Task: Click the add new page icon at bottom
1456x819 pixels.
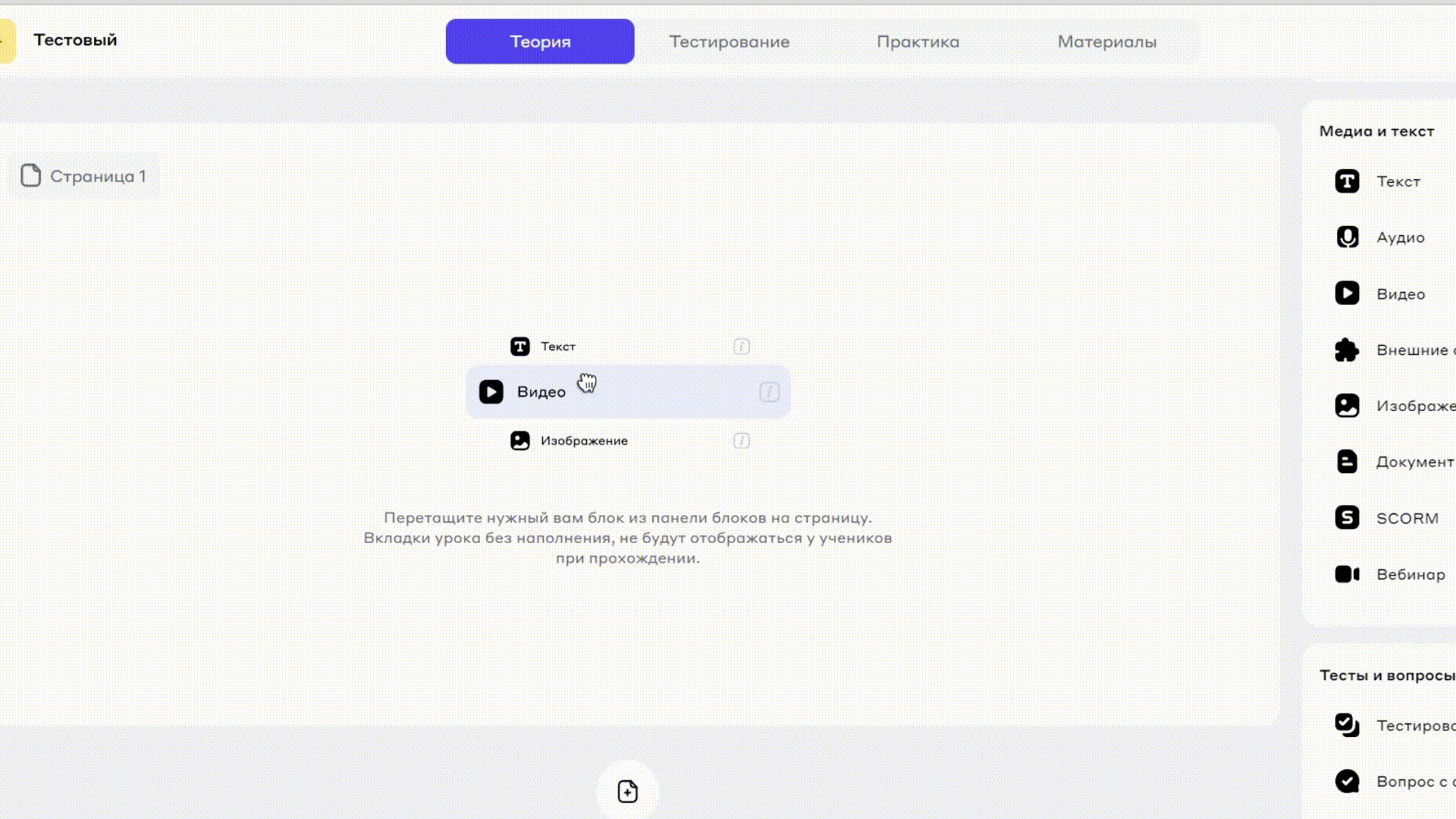Action: pyautogui.click(x=627, y=792)
